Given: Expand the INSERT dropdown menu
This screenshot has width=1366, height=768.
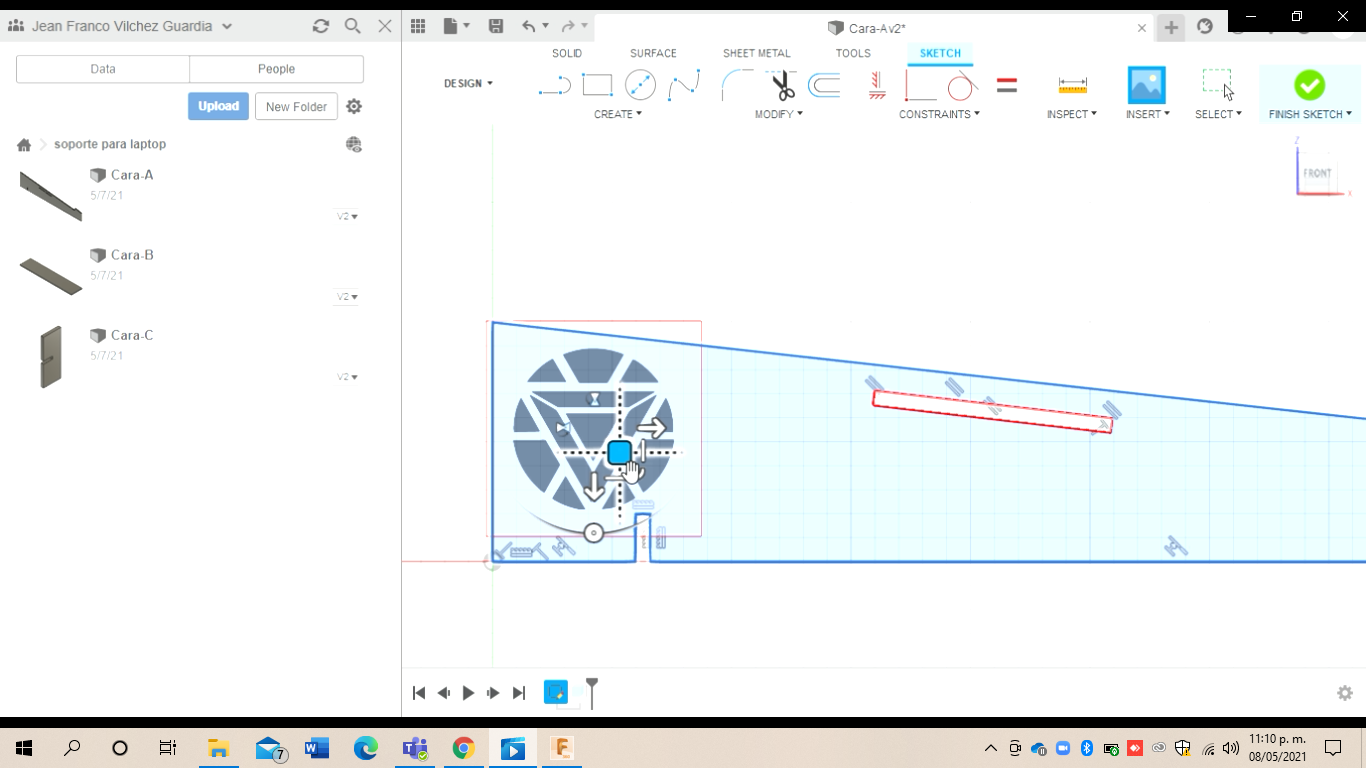Looking at the screenshot, I should (1148, 114).
